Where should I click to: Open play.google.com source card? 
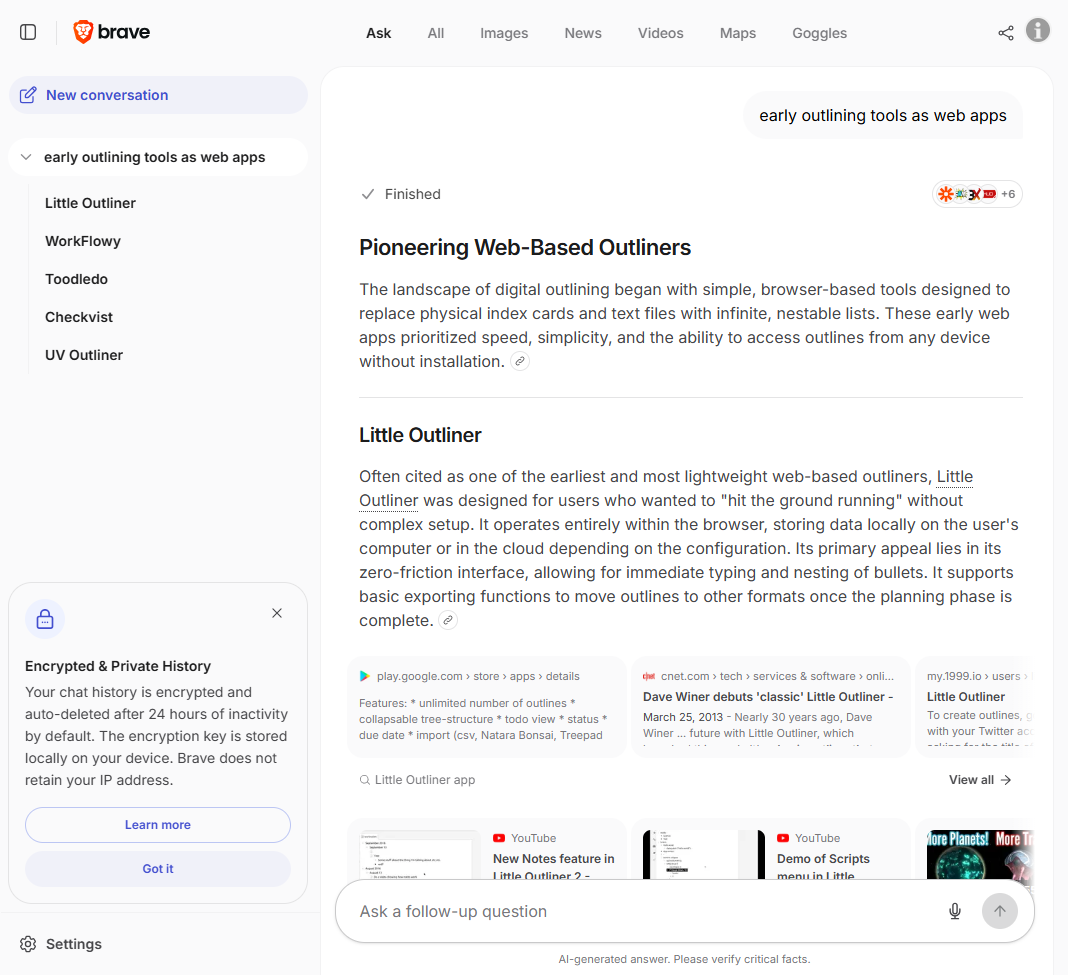(486, 707)
